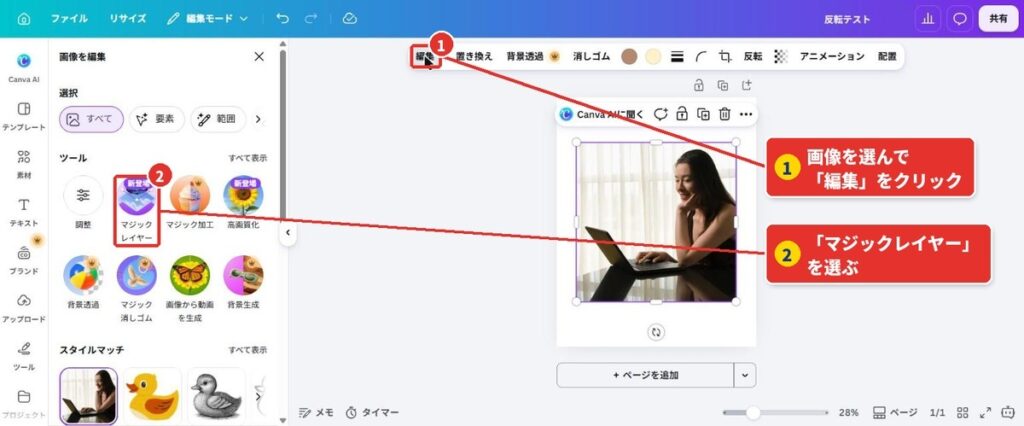Open the ツール sidebar panel
The height and width of the screenshot is (426, 1024).
pos(24,356)
